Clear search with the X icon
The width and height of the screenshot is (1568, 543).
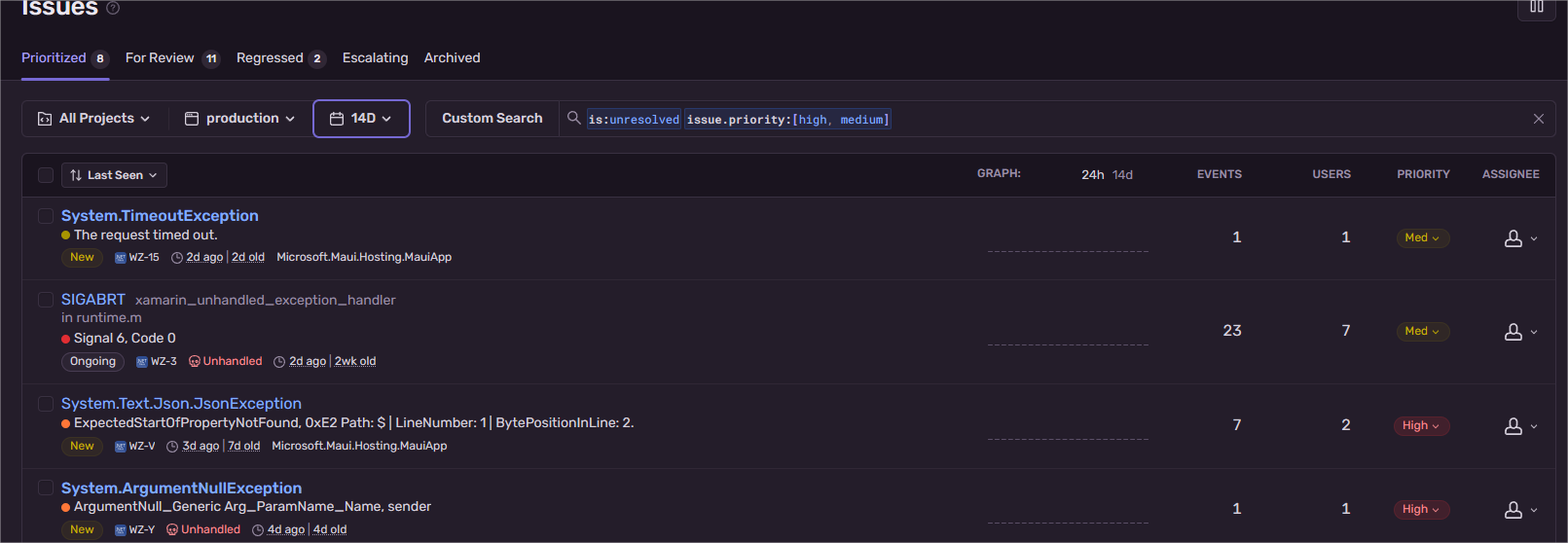1539,119
